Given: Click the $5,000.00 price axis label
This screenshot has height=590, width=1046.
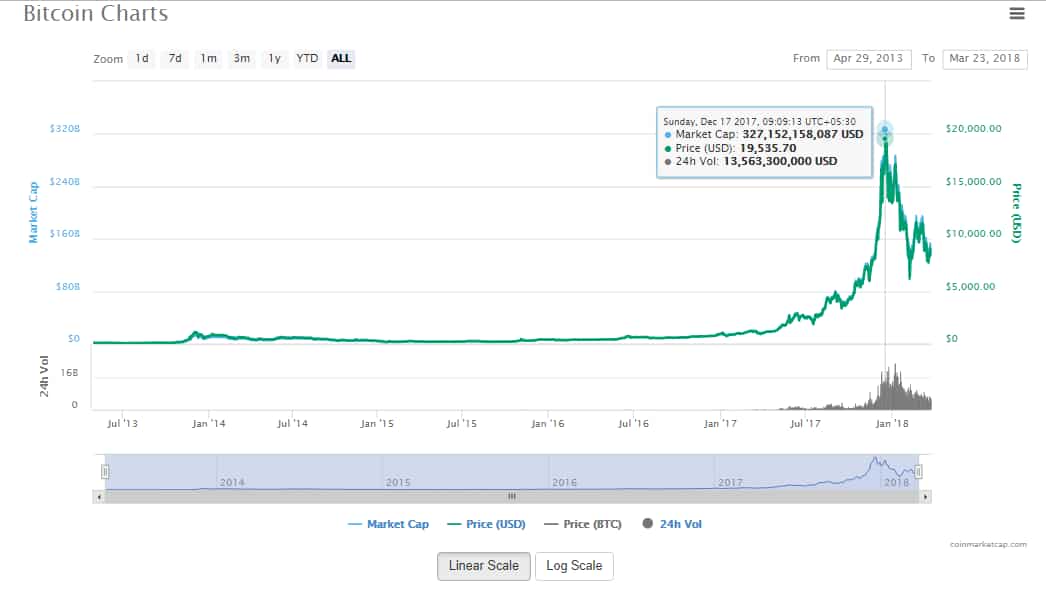Looking at the screenshot, I should (970, 286).
